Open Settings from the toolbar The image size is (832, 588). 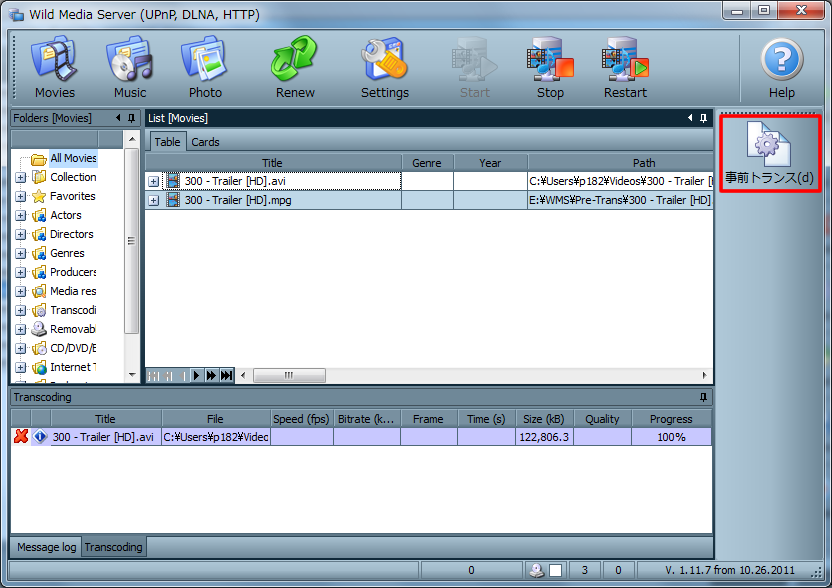click(x=385, y=67)
